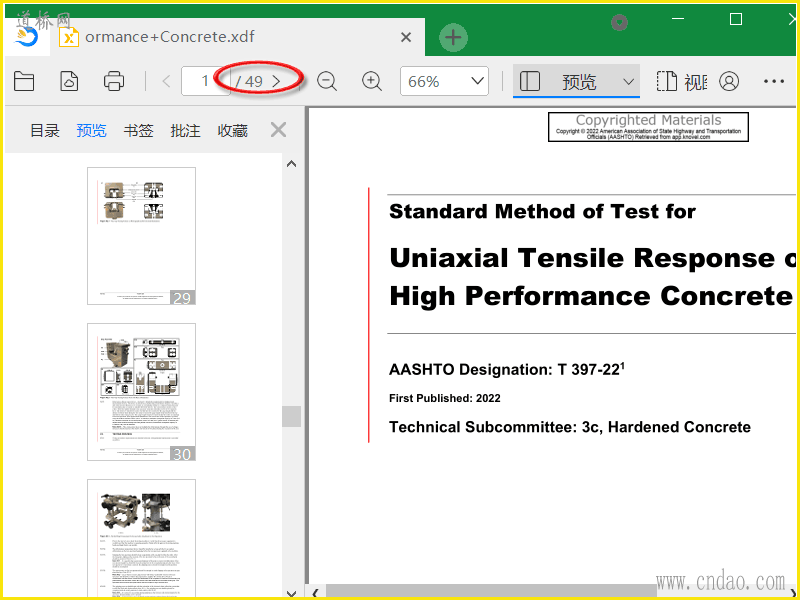The width and height of the screenshot is (800, 600).
Task: Click 'Technical Subcommittee: 3c, Hardened Concrete' text
Action: point(569,427)
